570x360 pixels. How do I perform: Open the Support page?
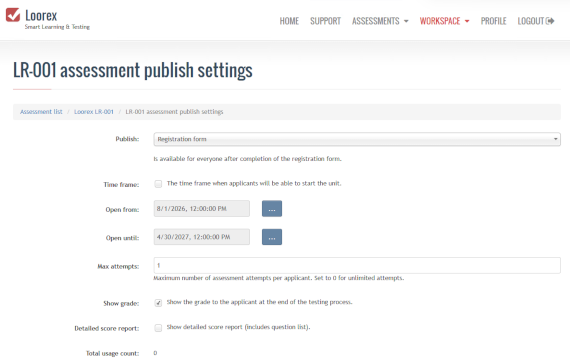(325, 21)
